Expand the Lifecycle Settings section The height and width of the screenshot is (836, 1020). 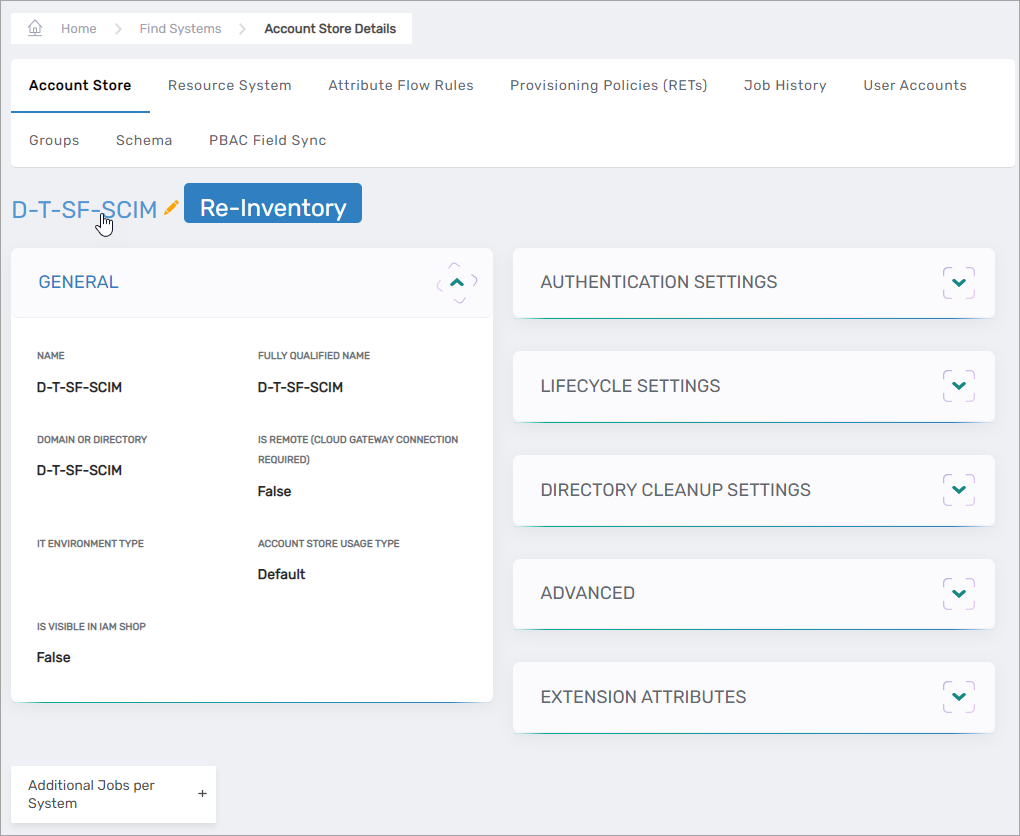point(958,386)
